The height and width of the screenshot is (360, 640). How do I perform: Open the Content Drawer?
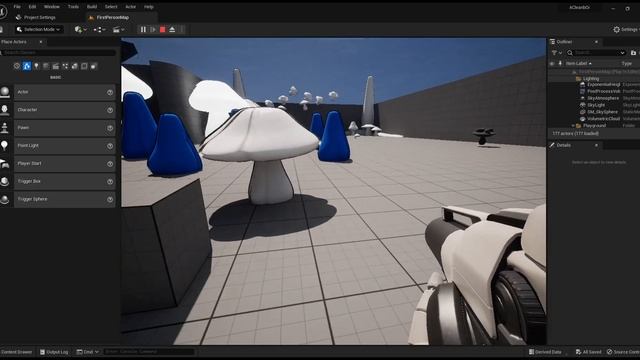pyautogui.click(x=16, y=352)
